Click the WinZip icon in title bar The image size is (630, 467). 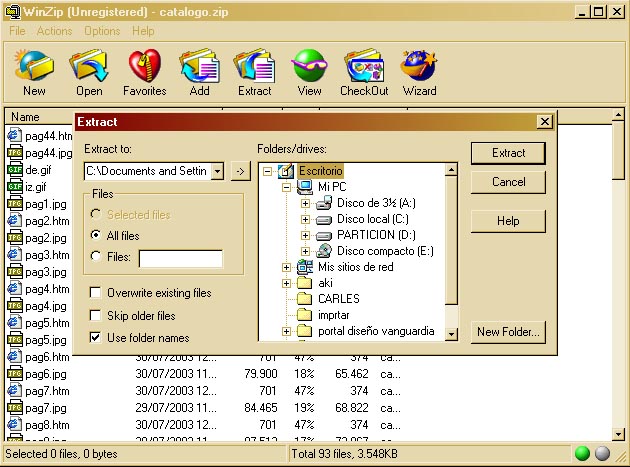[x=12, y=11]
